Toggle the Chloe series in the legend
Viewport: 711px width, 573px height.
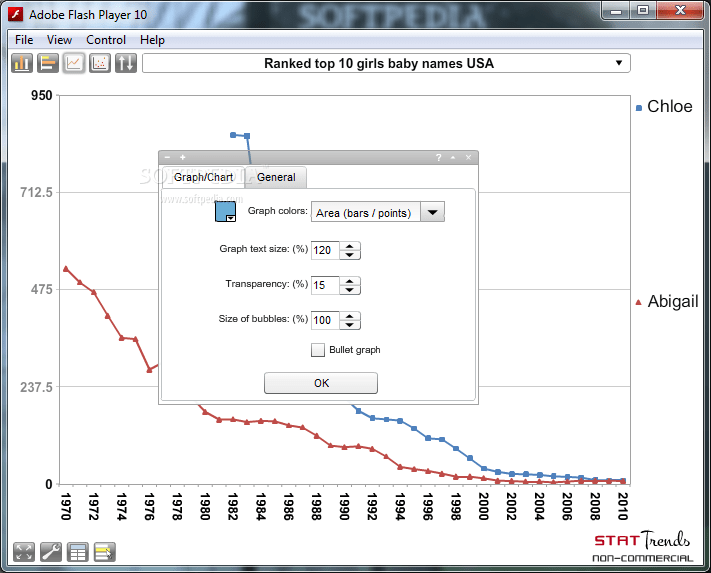665,107
